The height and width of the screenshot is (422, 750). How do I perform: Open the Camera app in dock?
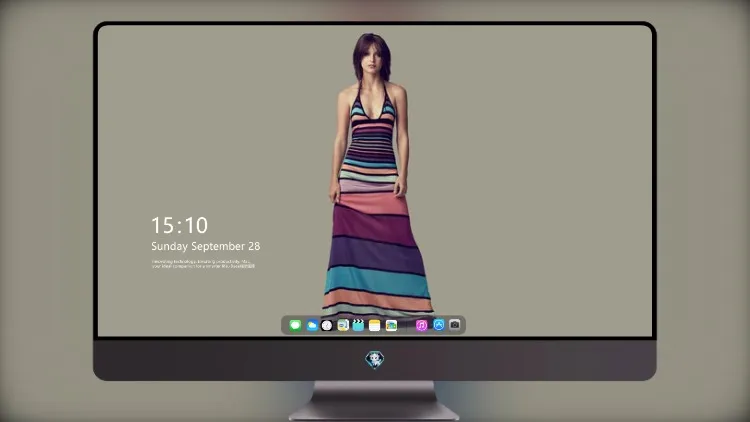click(x=454, y=325)
